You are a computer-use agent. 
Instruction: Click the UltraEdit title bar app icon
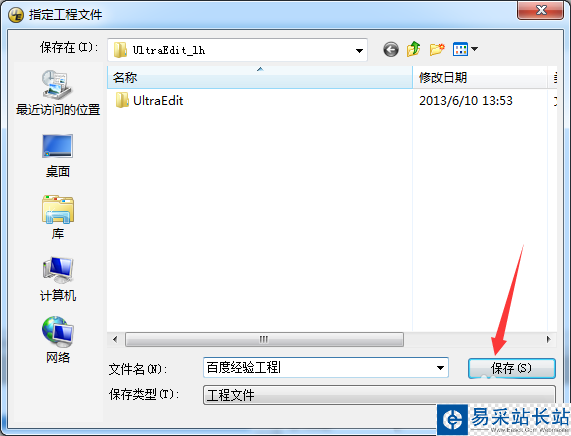16,15
